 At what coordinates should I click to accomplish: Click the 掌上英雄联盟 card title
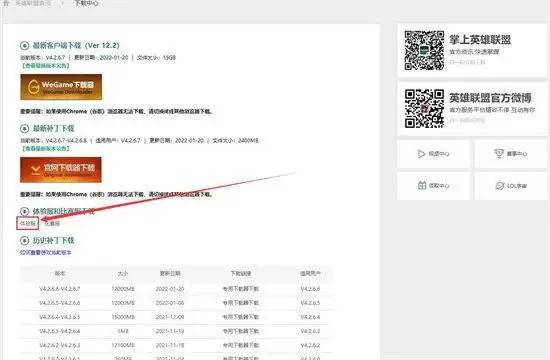(480, 40)
